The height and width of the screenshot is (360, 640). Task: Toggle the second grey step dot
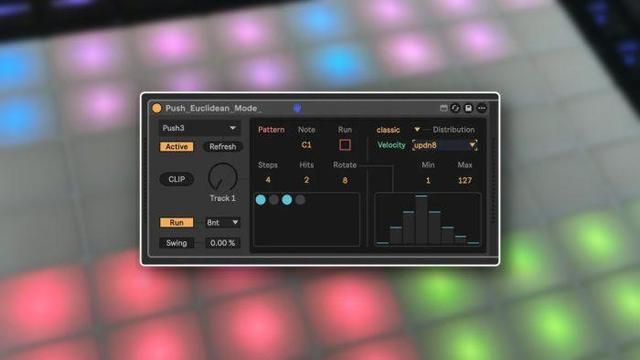(x=274, y=200)
